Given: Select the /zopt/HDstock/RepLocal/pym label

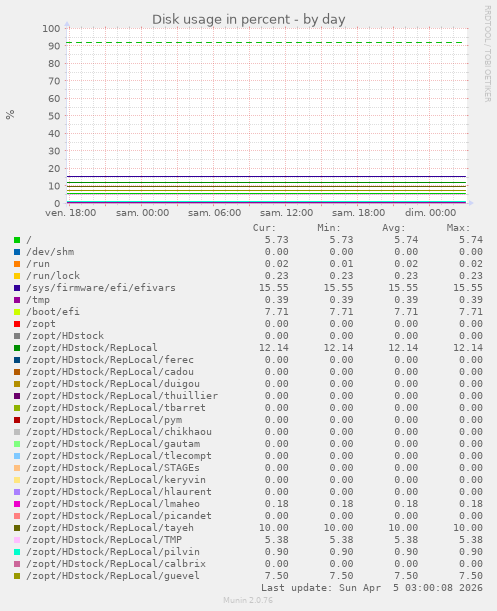Looking at the screenshot, I should (104, 420).
